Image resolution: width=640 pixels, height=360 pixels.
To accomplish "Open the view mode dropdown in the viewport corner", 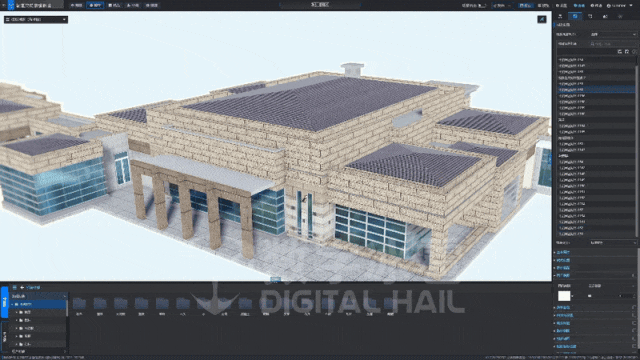I will [36, 19].
